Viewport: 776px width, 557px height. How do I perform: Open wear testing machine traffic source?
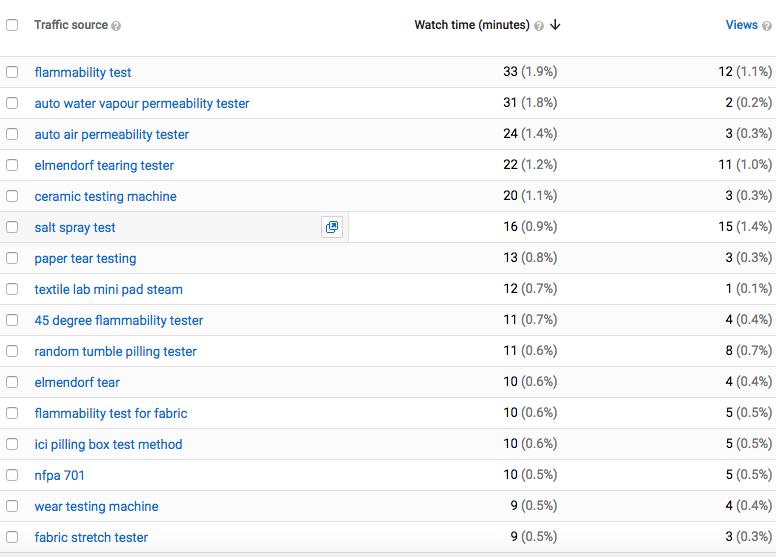tap(97, 506)
